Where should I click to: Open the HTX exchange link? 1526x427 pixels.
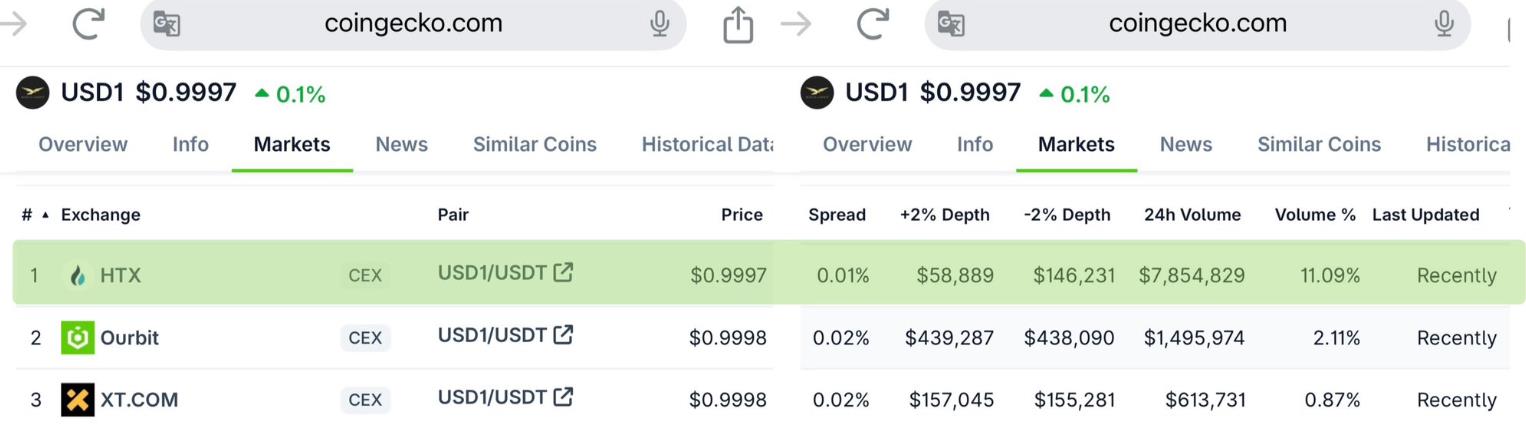coord(120,275)
